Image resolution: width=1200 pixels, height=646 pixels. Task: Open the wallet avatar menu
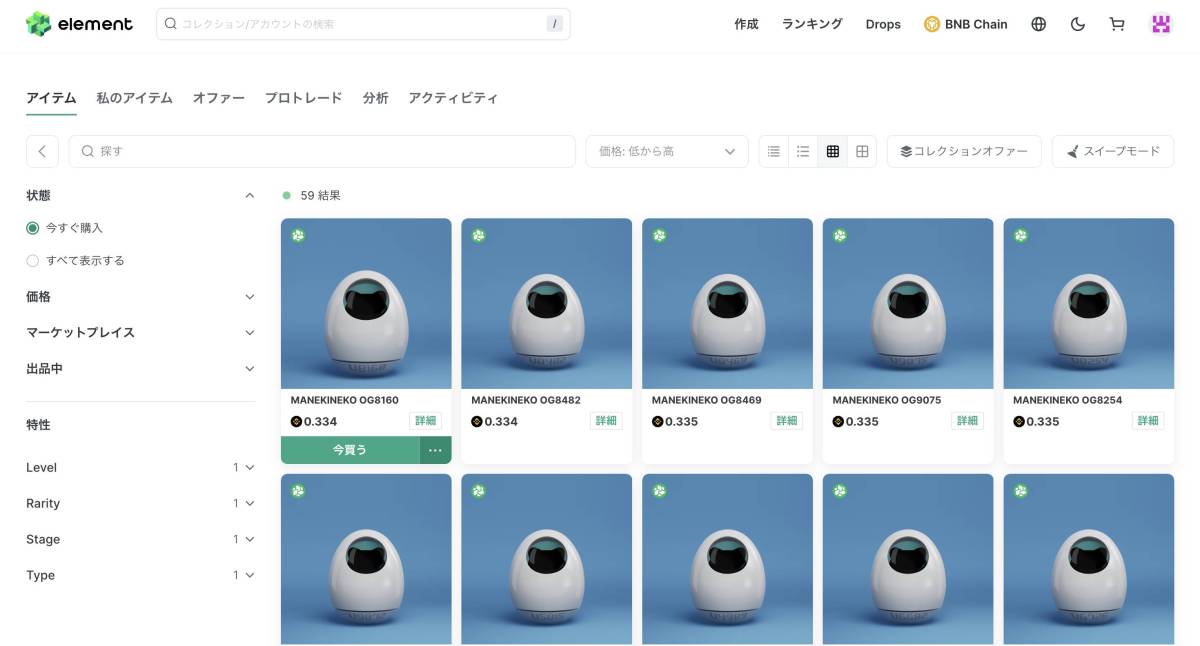coord(1160,23)
